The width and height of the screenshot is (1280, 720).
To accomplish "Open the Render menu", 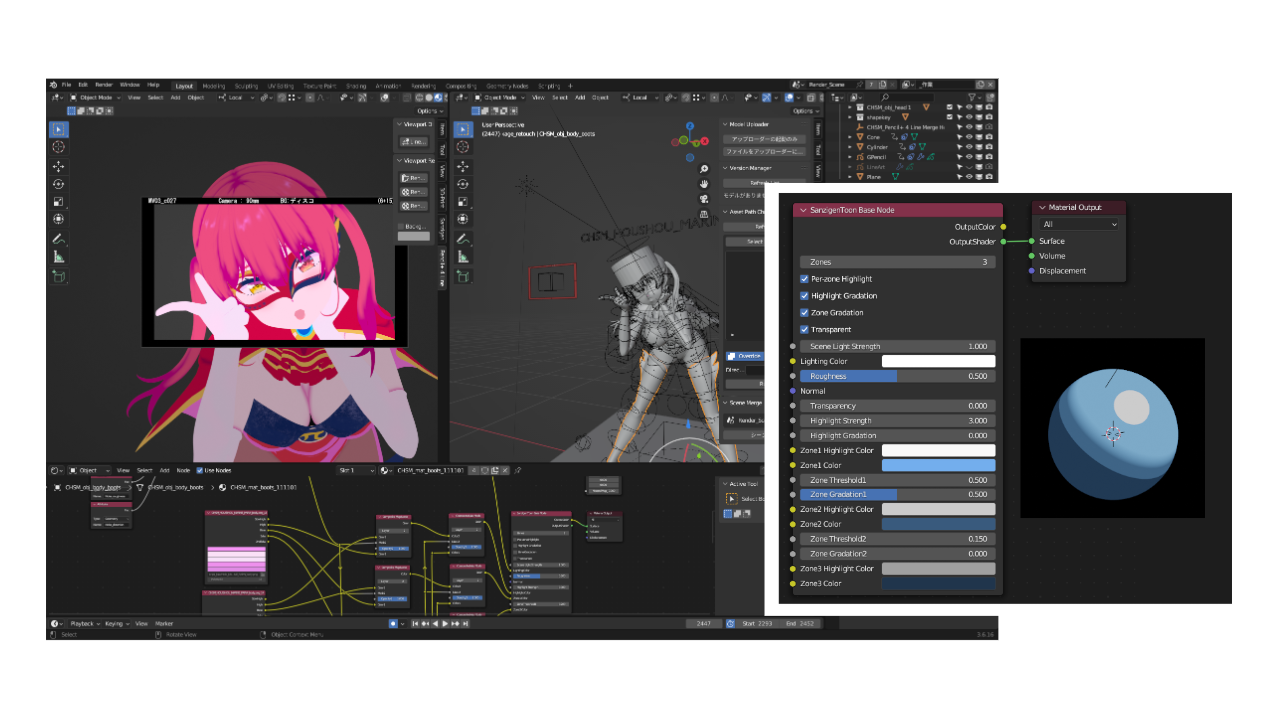I will tap(104, 85).
